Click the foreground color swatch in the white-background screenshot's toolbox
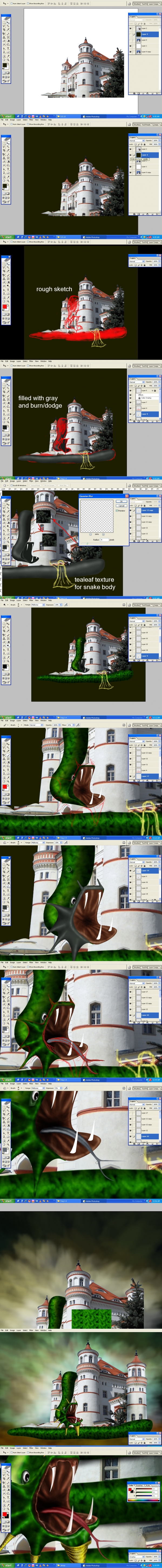162x1568 pixels. (4, 65)
